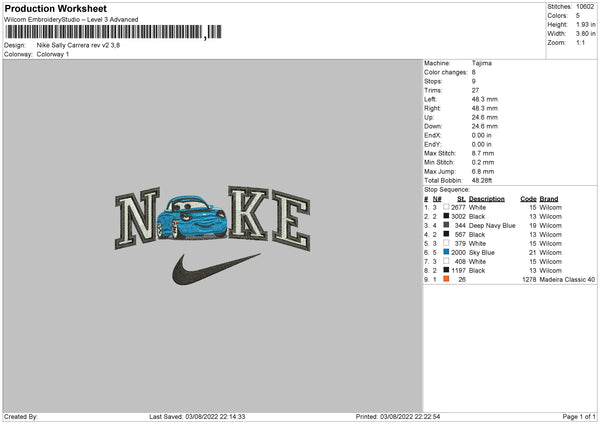Click the 'Production Worksheet' title
Screen dimensions: 600x424
tap(55, 8)
